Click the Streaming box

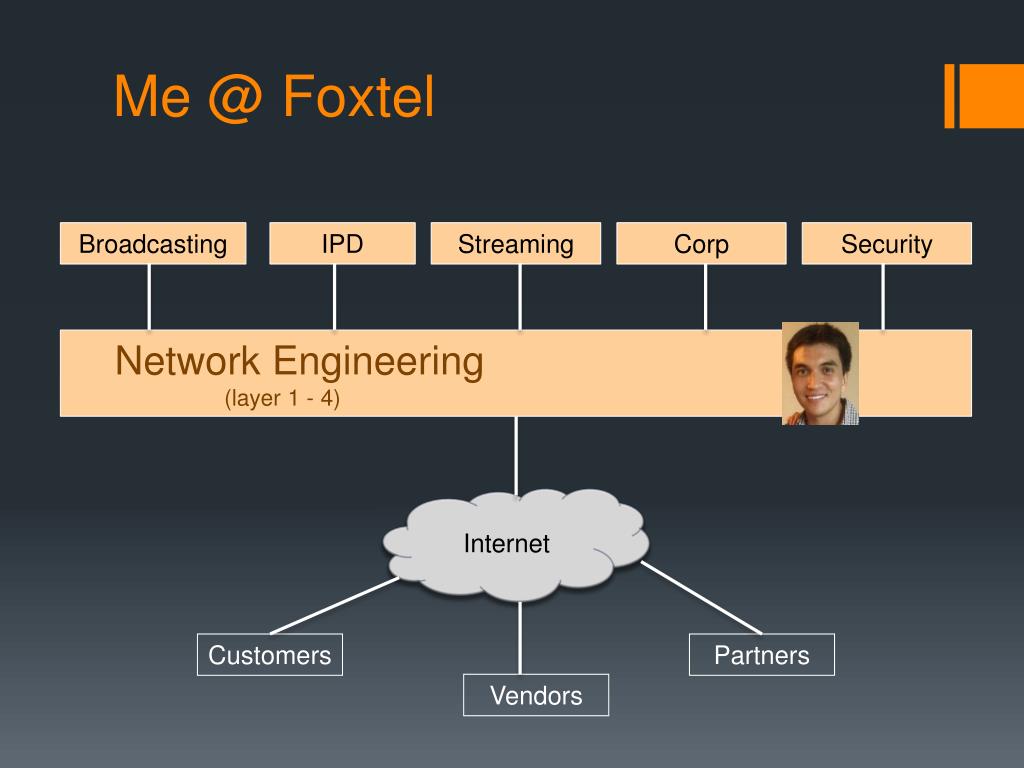(x=516, y=244)
